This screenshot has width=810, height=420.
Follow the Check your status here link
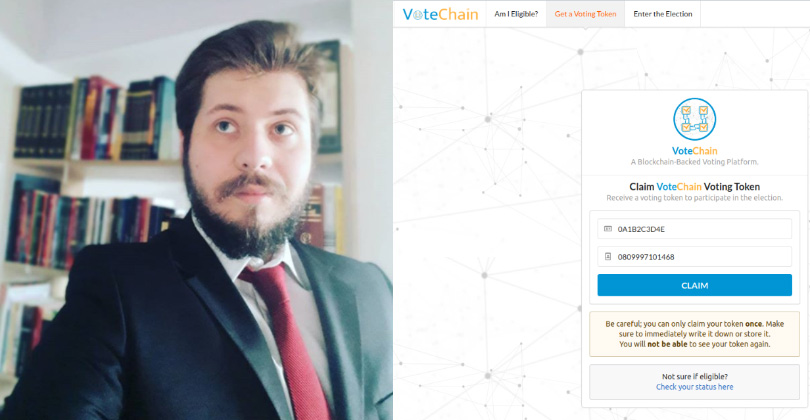694,387
